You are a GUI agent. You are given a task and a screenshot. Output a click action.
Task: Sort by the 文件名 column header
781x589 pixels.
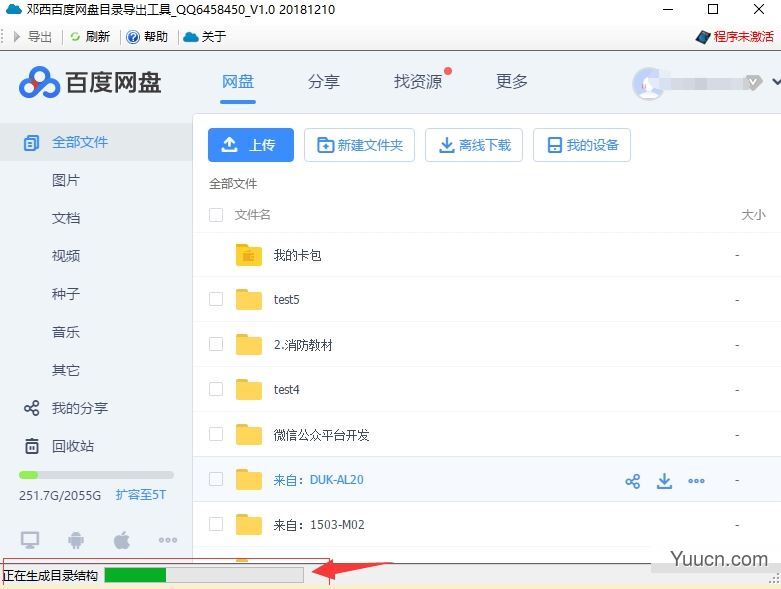(x=253, y=215)
